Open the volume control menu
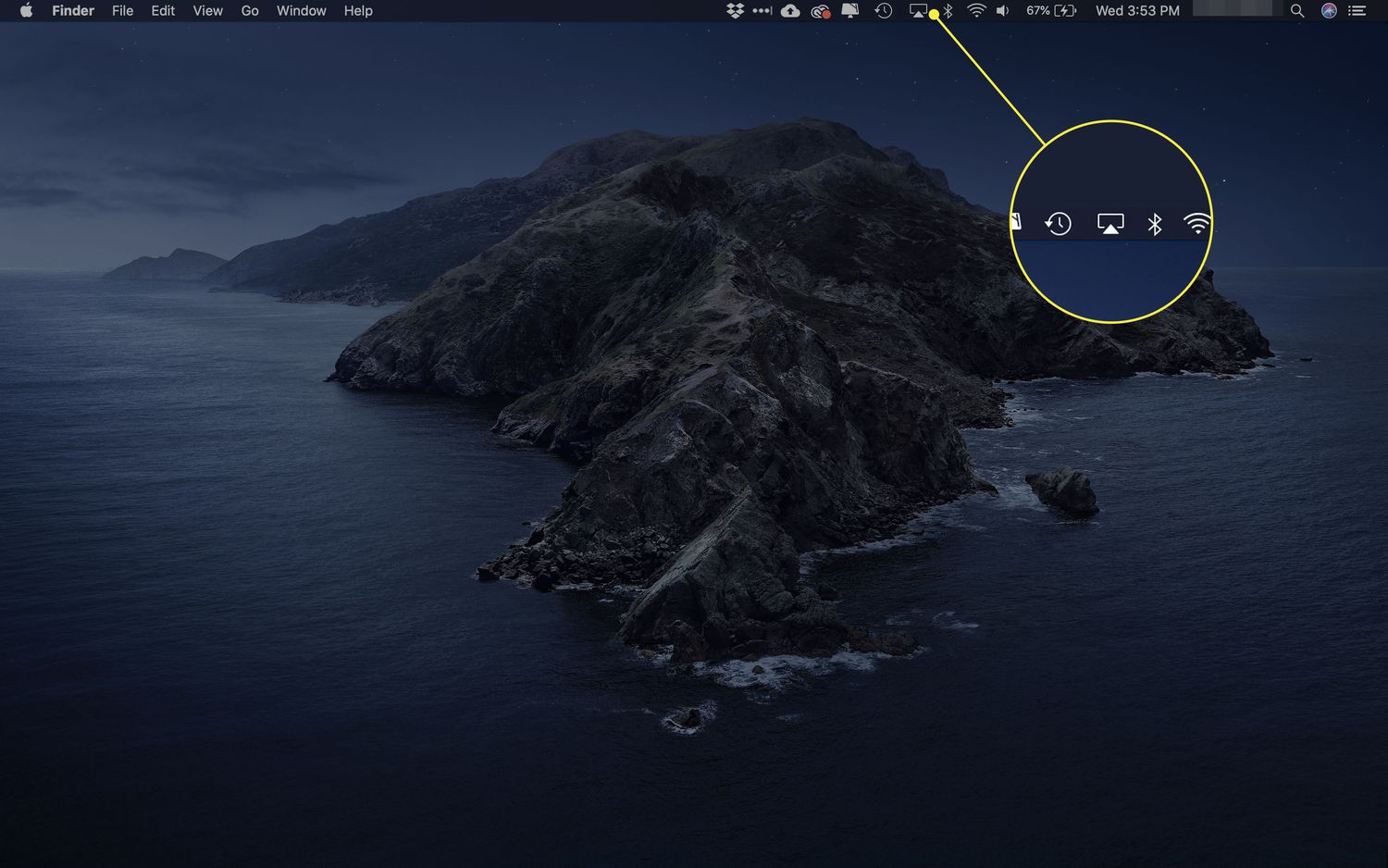The height and width of the screenshot is (868, 1388). 1002,11
